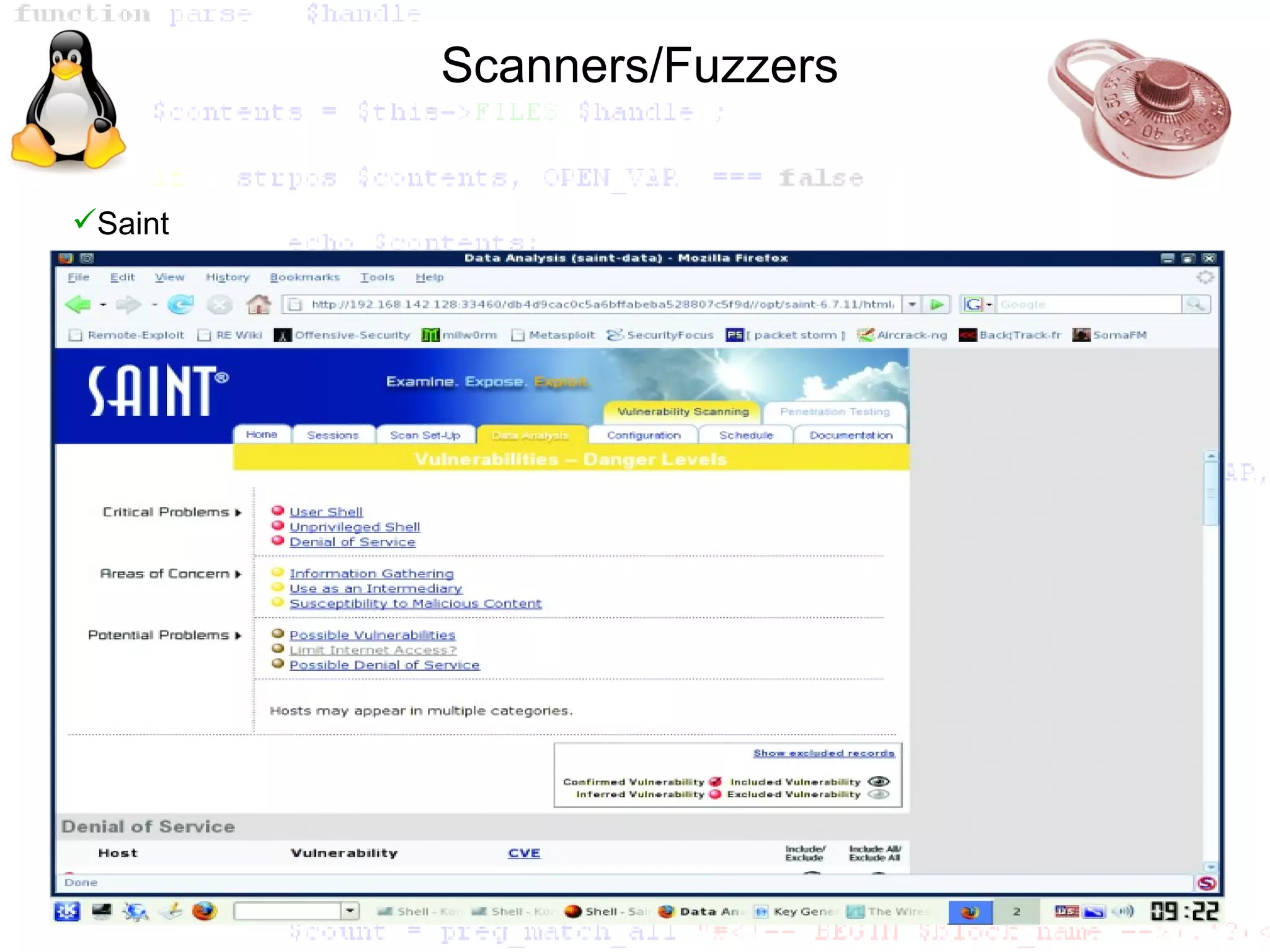Open the SecurityFocus bookmark
1270x952 pixels.
pyautogui.click(x=660, y=335)
